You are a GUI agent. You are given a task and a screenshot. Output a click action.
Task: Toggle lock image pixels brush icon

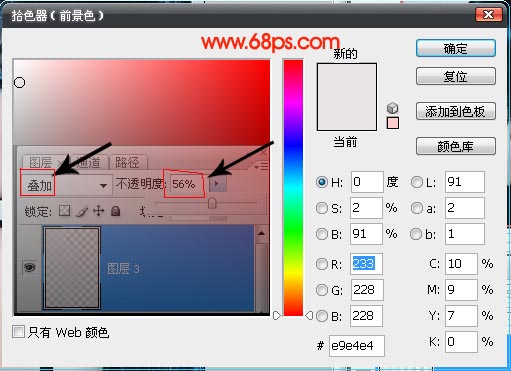(82, 211)
